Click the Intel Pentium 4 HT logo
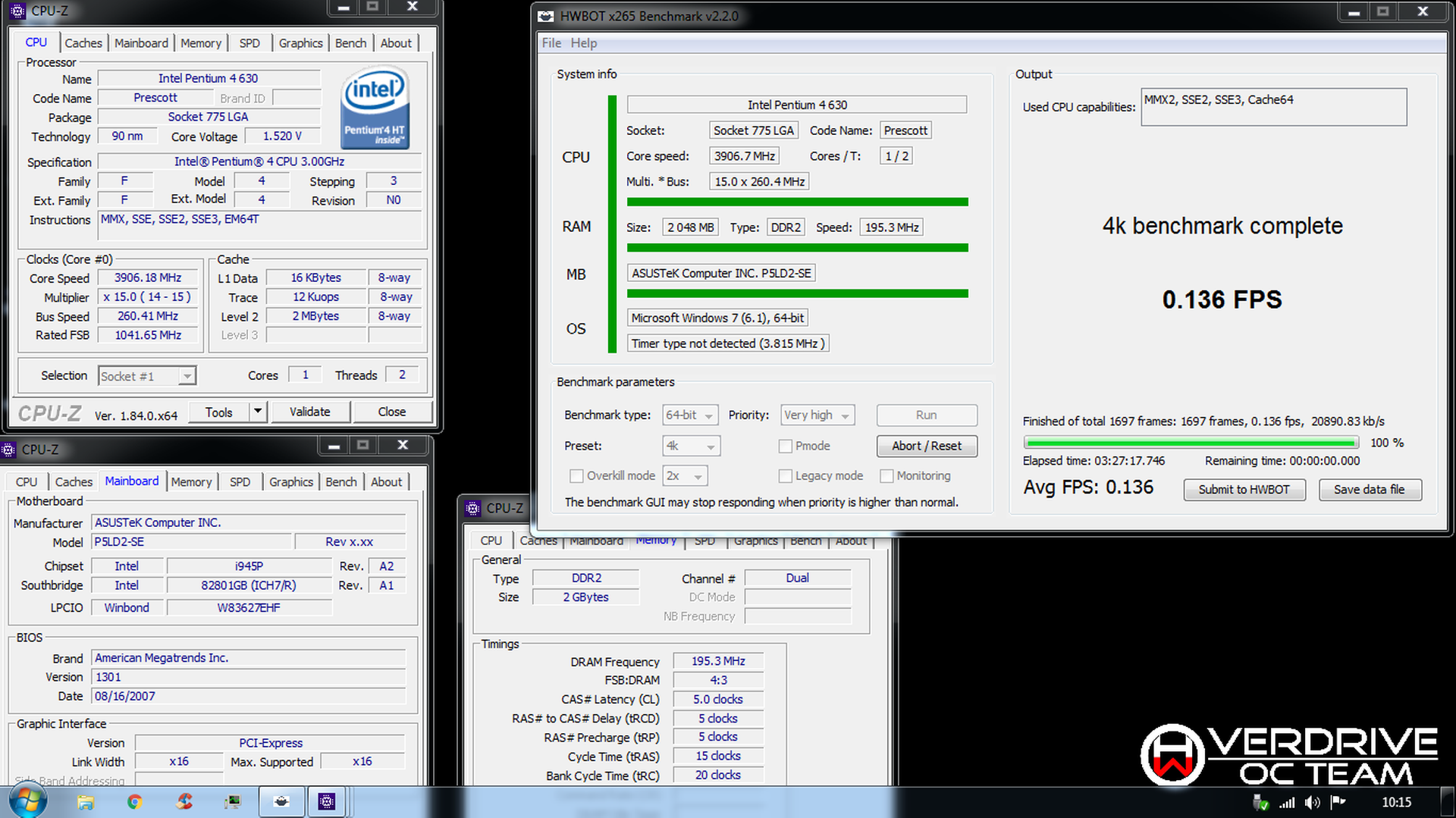 [375, 108]
